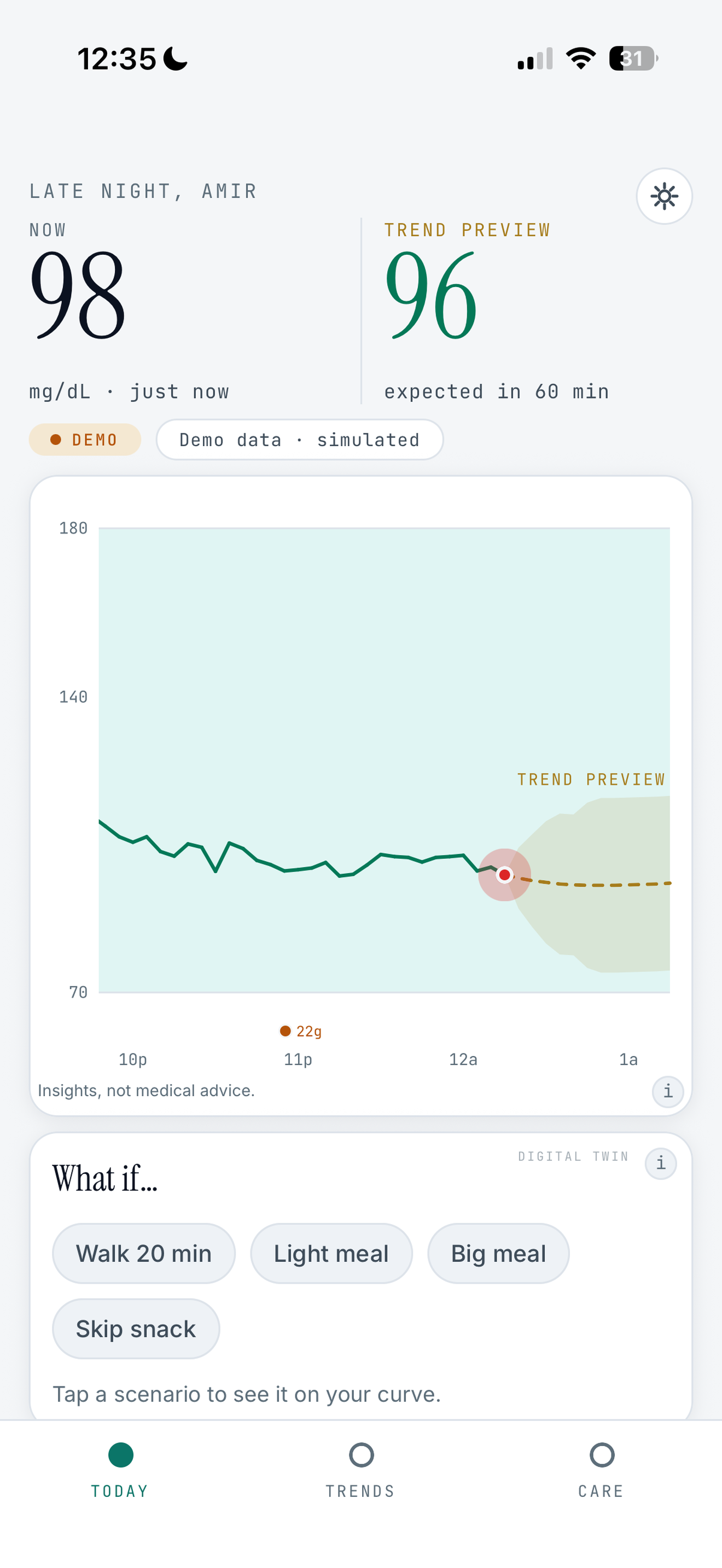Switch to the Today tab
The image size is (722, 1568).
(120, 1470)
